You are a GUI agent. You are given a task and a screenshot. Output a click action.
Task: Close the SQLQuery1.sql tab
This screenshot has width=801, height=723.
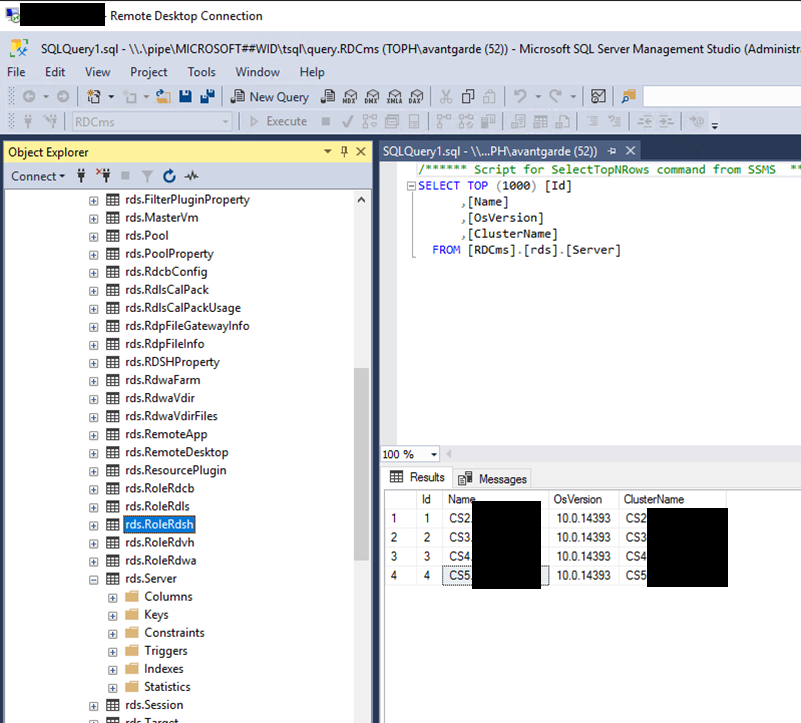pos(630,151)
